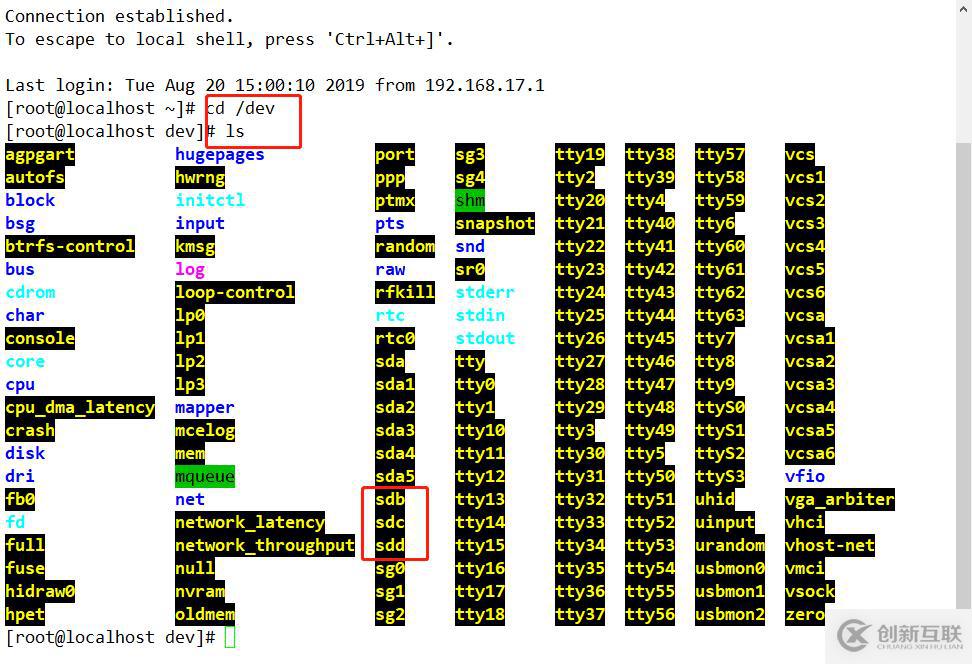Click the 'network_throughput' entry
The width and height of the screenshot is (972, 664).
pos(265,546)
